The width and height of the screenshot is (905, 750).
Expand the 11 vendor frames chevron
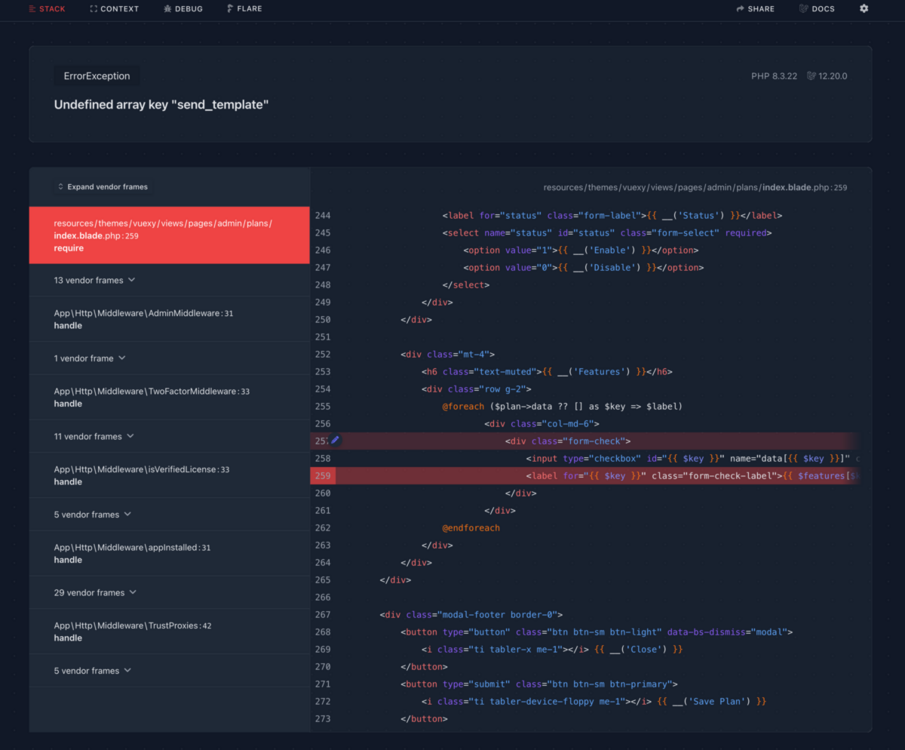pyautogui.click(x=130, y=436)
